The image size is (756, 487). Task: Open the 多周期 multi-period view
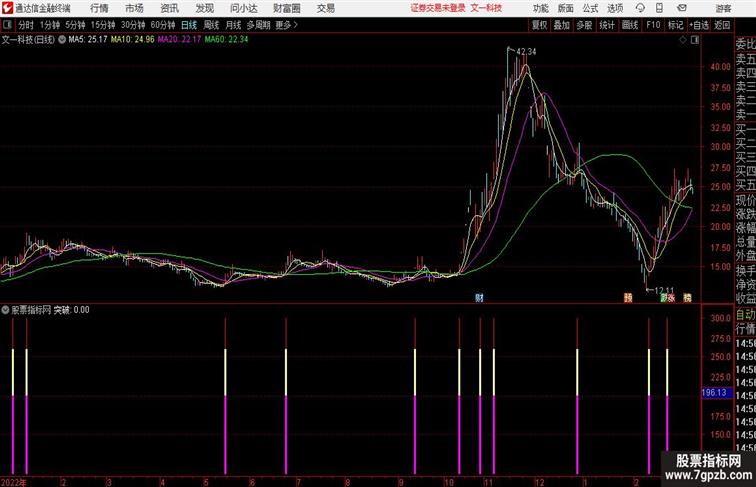(x=258, y=25)
